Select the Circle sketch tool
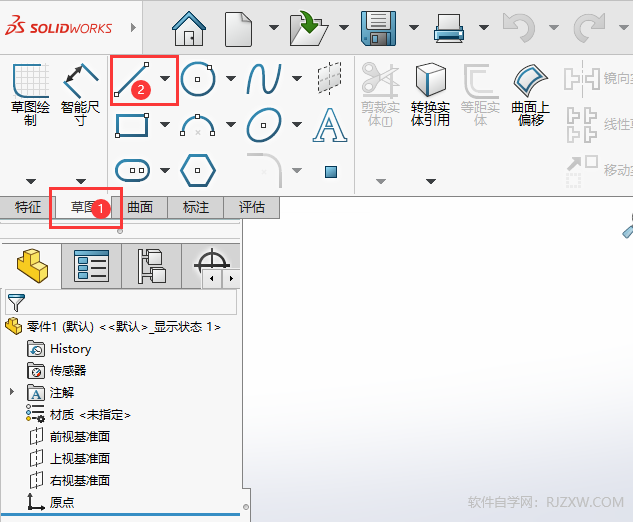 pos(197,79)
